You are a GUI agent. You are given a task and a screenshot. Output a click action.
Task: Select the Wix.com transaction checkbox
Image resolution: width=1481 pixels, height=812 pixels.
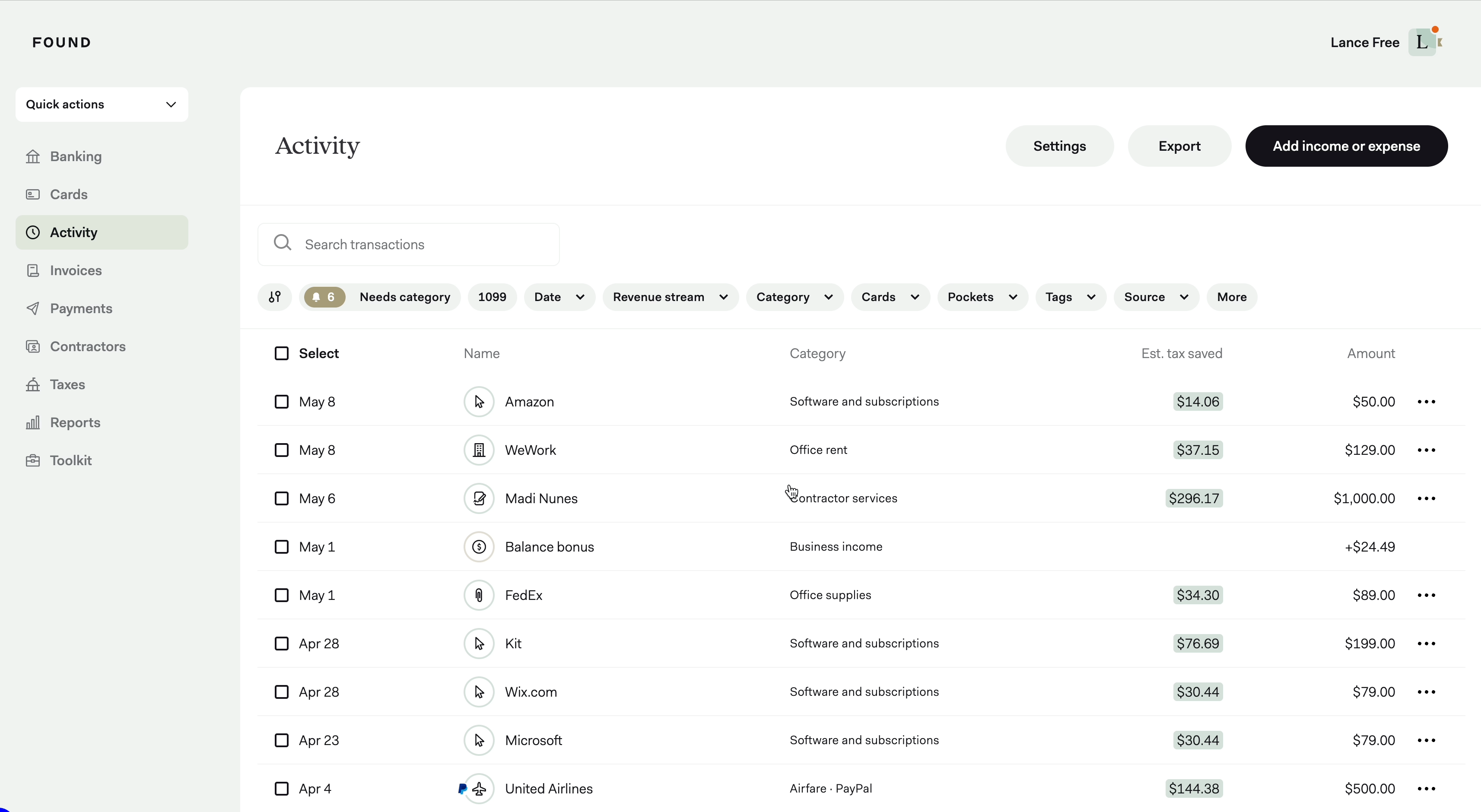click(282, 692)
